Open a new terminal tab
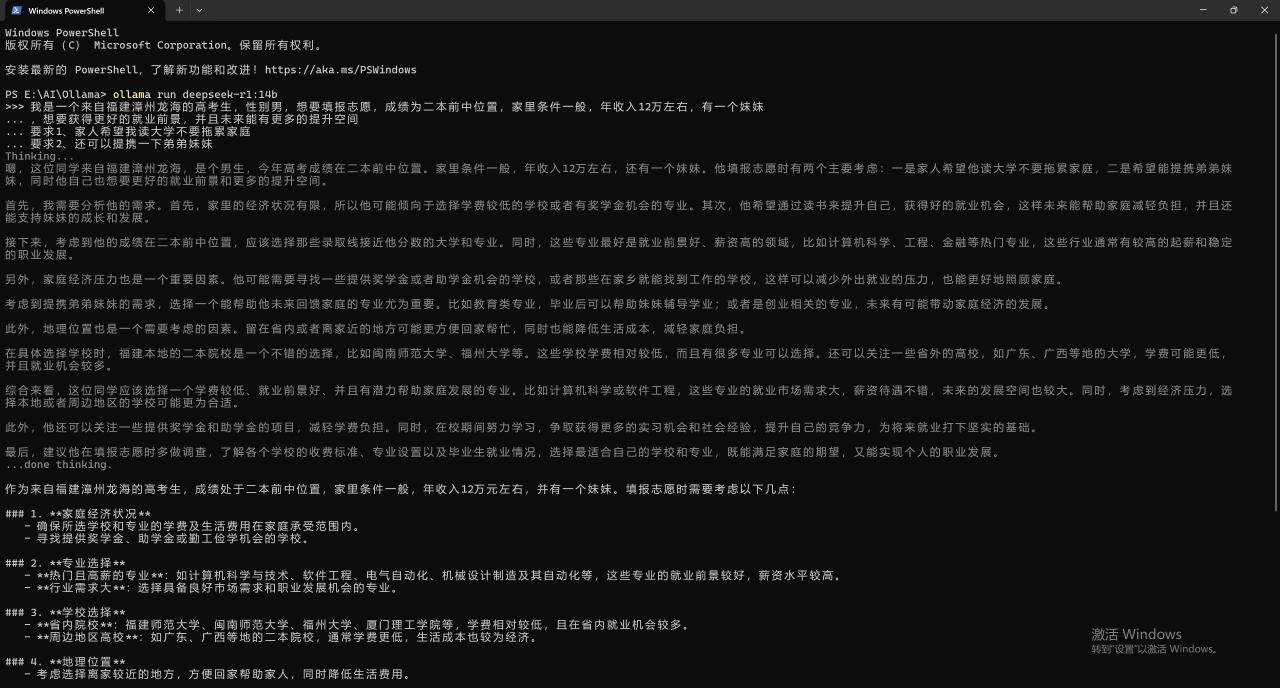Image resolution: width=1280 pixels, height=688 pixels. click(x=180, y=10)
